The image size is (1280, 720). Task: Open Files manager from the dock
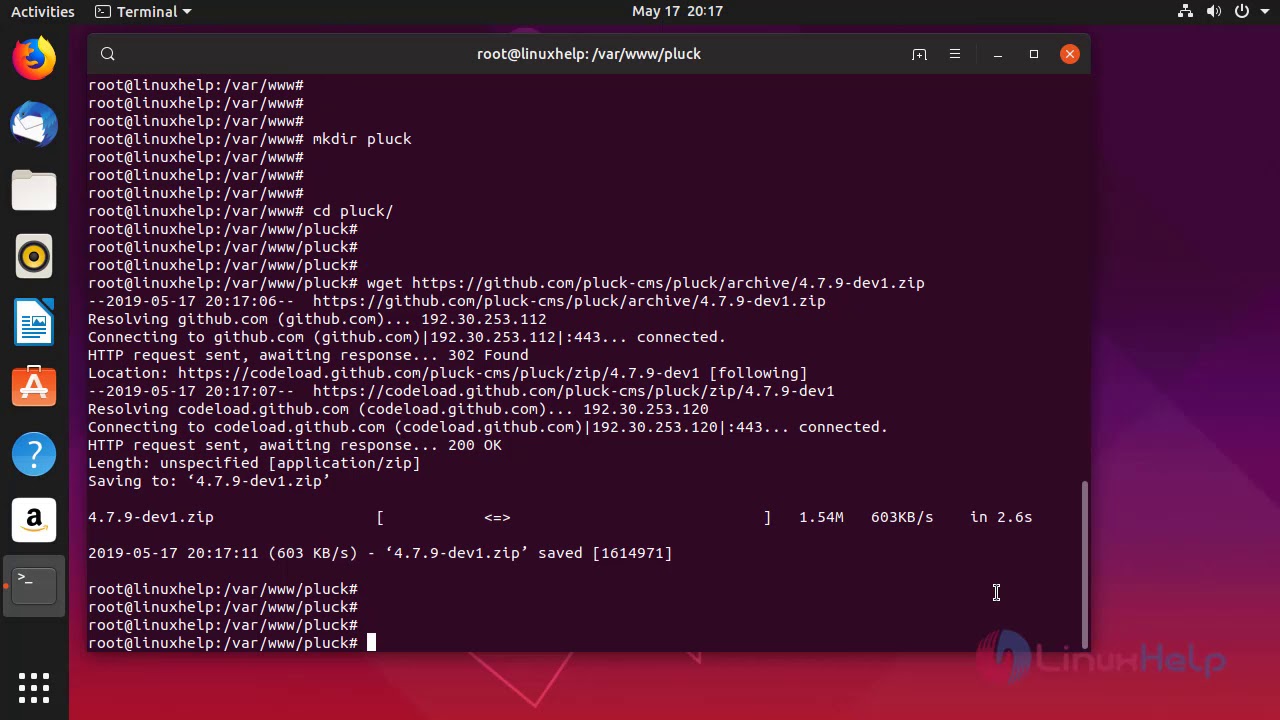34,190
